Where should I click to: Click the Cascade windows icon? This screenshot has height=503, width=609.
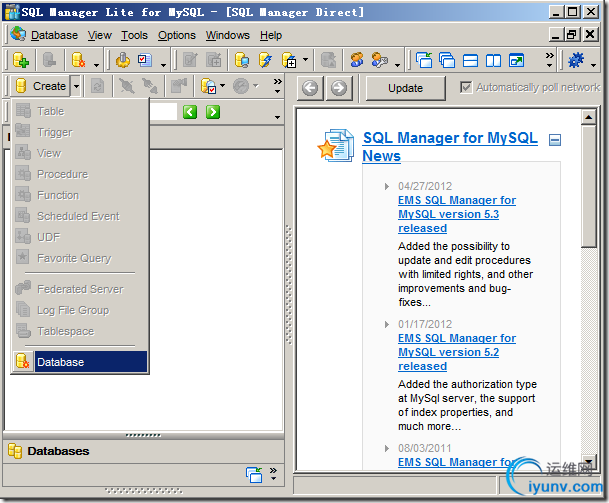click(447, 60)
